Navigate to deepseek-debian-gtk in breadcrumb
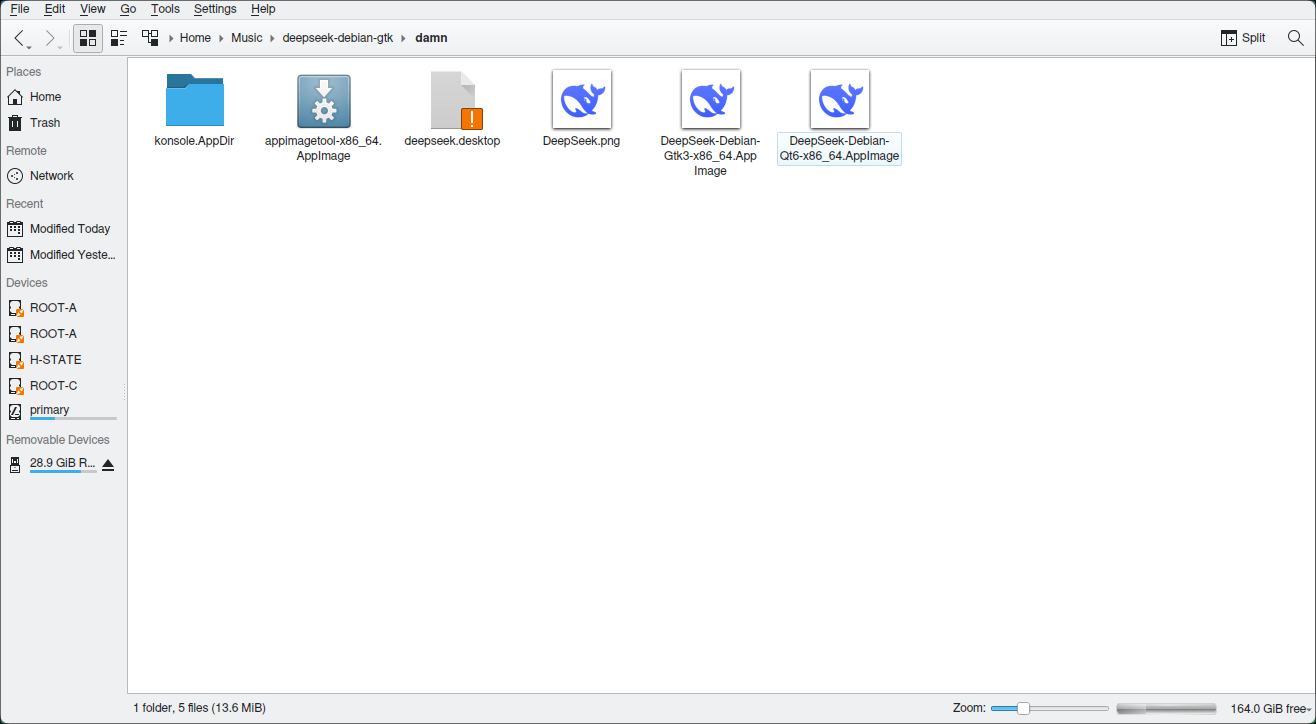 point(338,38)
